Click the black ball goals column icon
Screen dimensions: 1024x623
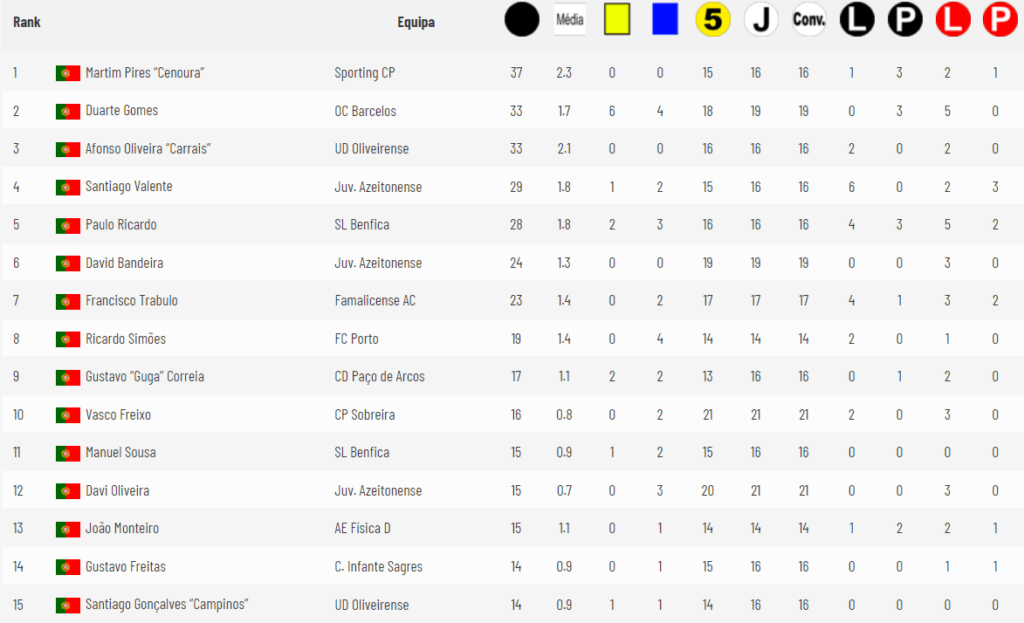pos(522,20)
